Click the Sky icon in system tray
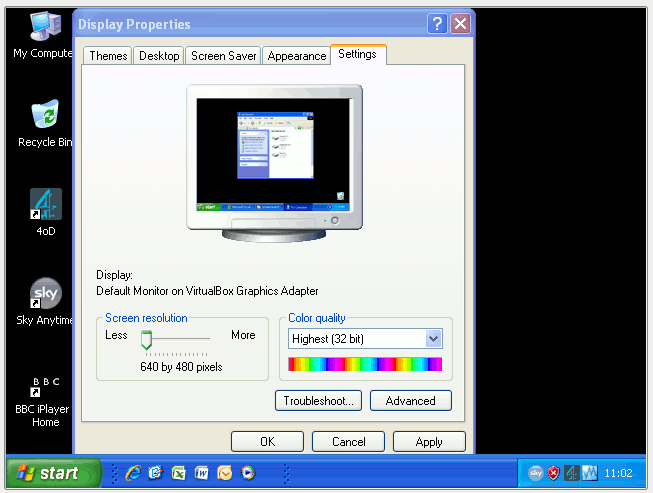653x493 pixels. coord(535,473)
